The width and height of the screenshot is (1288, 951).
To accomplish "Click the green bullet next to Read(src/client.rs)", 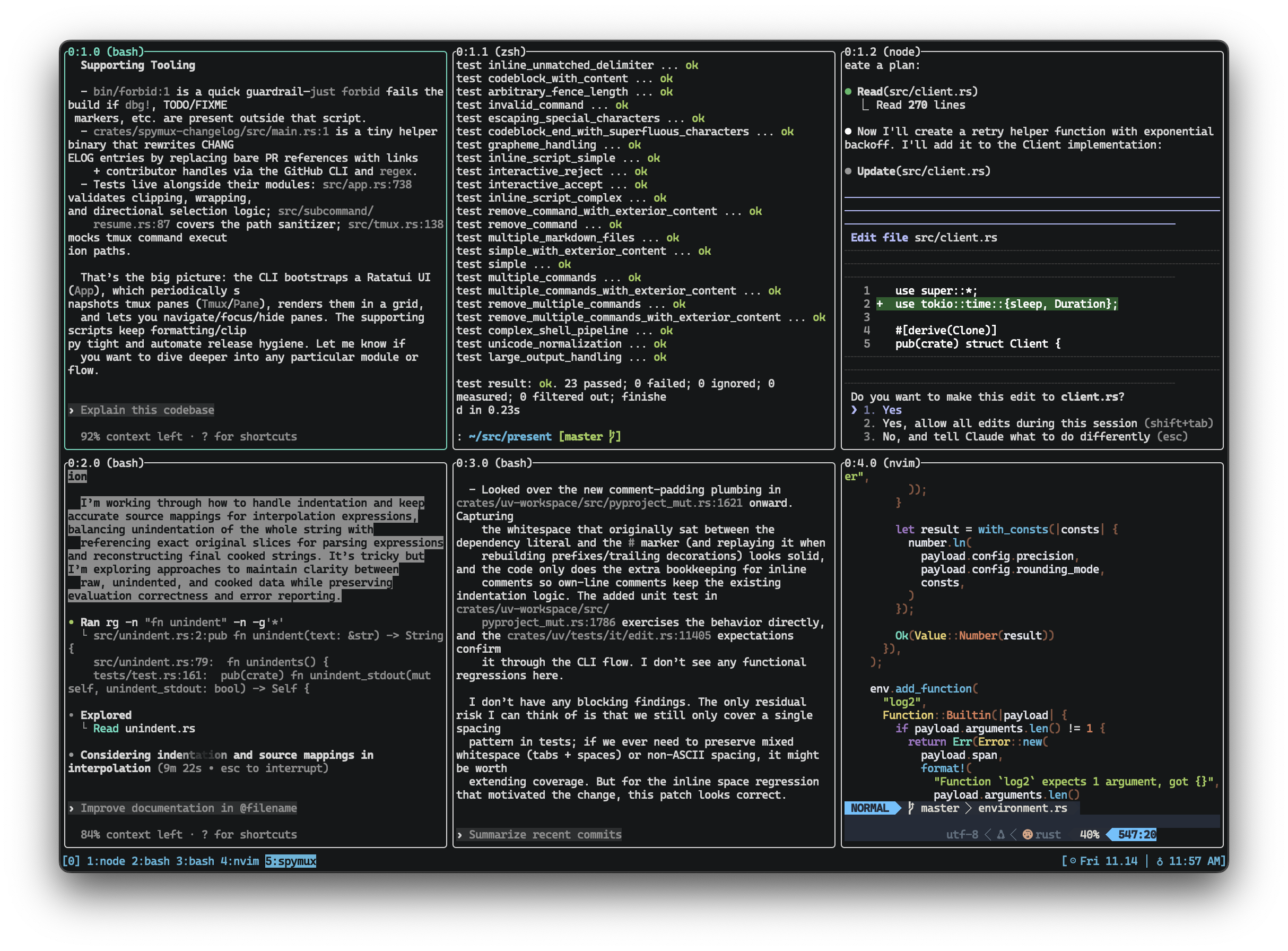I will [x=848, y=91].
